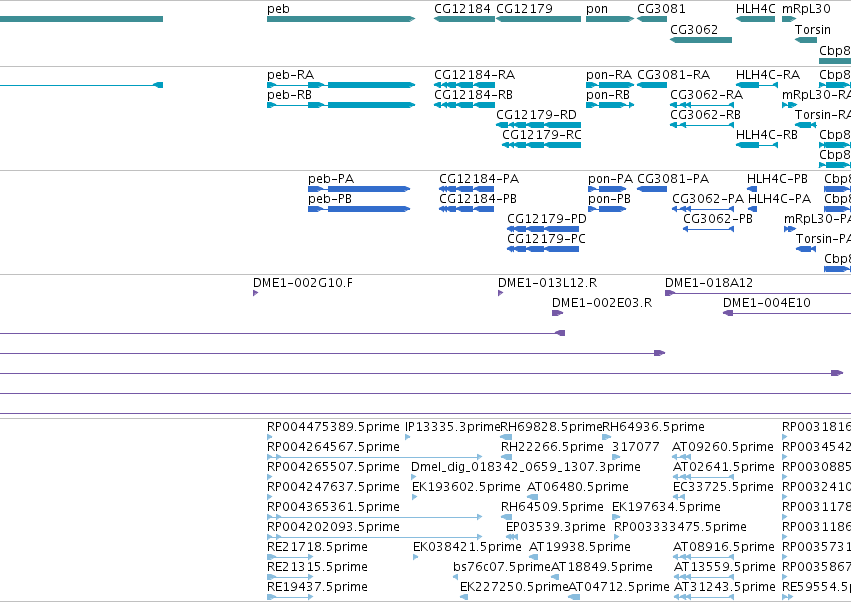The height and width of the screenshot is (602, 851).
Task: Click the EK193602.5prime EST
Action: point(415,497)
